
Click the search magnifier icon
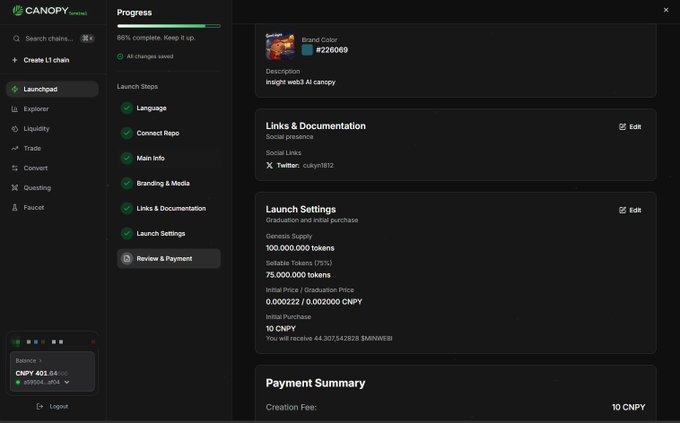click(x=16, y=39)
